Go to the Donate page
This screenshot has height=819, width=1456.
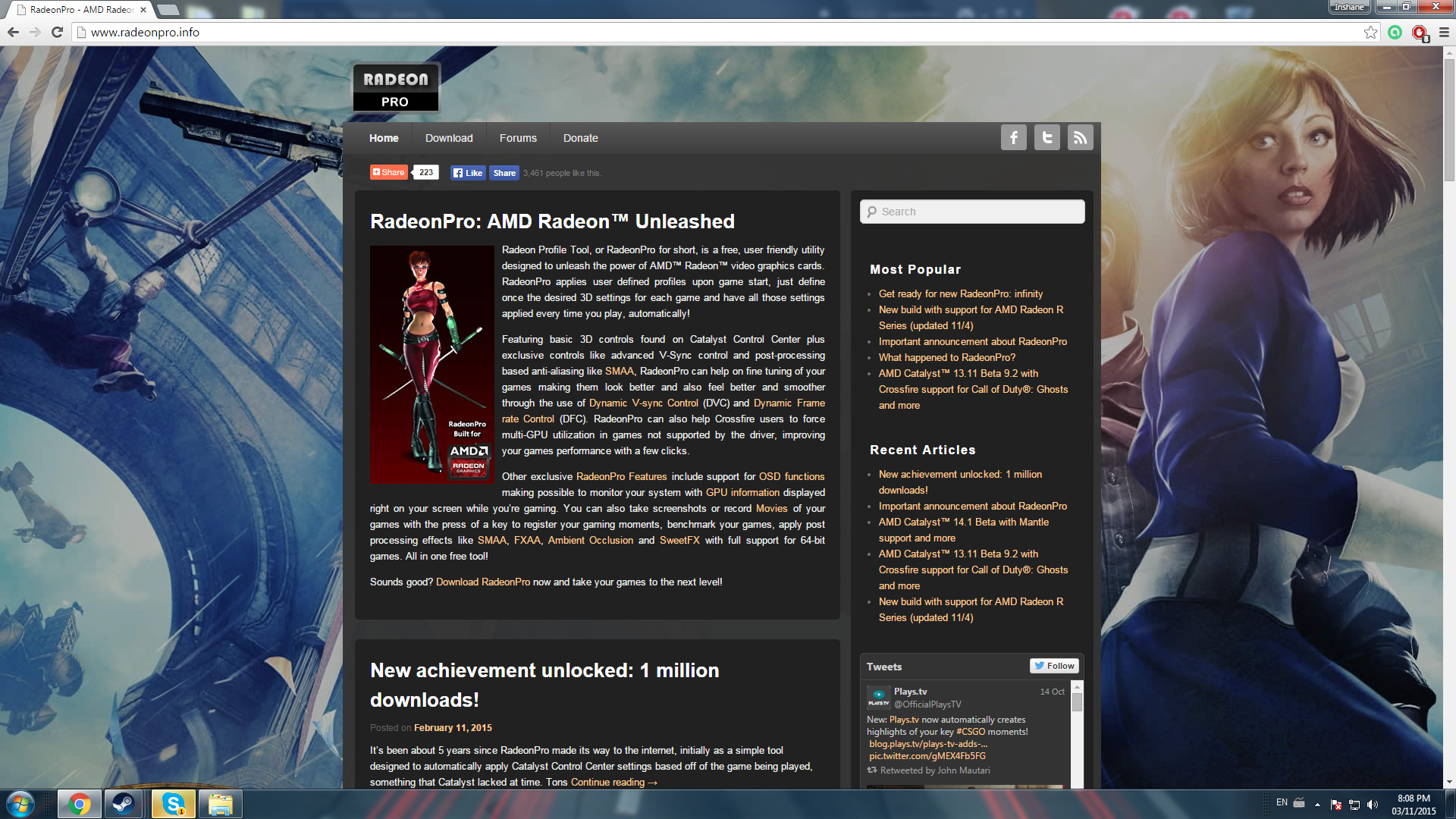tap(580, 138)
